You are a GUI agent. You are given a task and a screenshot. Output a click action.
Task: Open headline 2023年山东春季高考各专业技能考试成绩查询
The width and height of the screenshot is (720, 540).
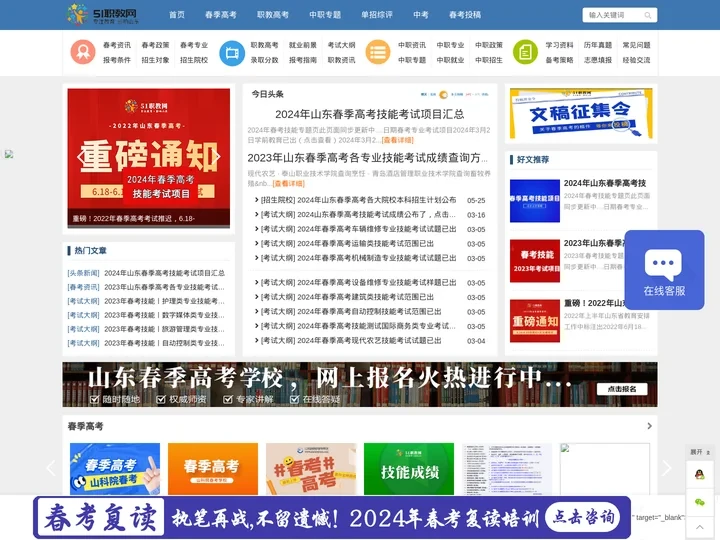point(367,158)
